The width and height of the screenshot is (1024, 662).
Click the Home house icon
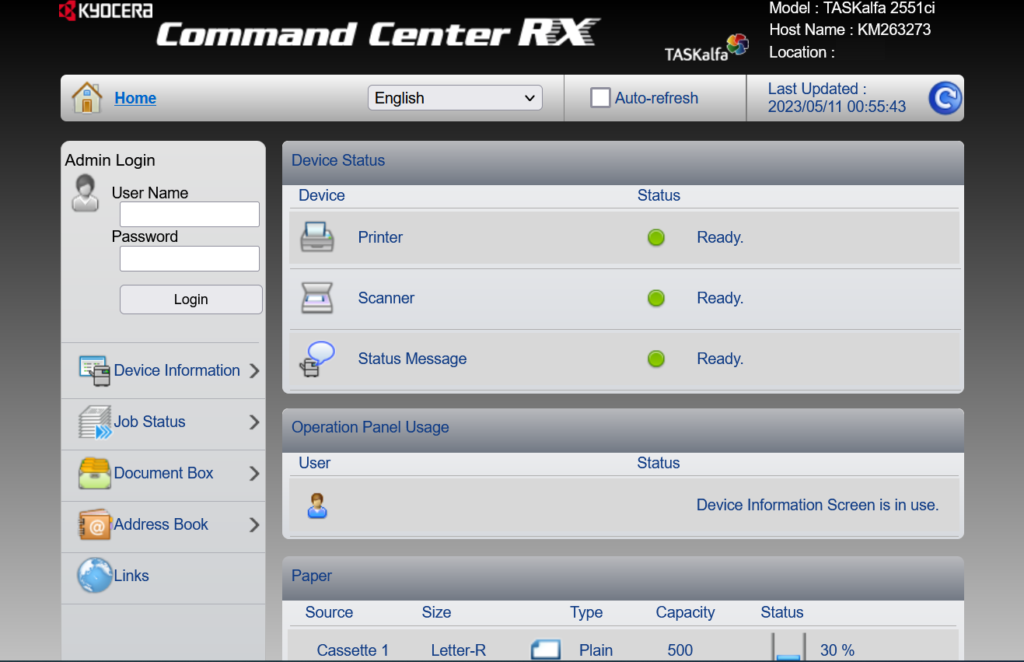[87, 98]
